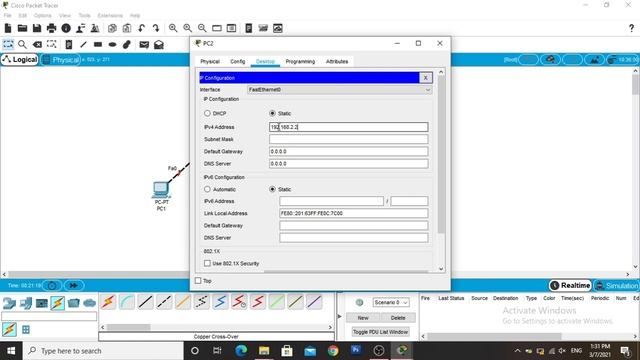Screen dimensions: 640x360
Task: Open the Options menu
Action: click(42, 16)
